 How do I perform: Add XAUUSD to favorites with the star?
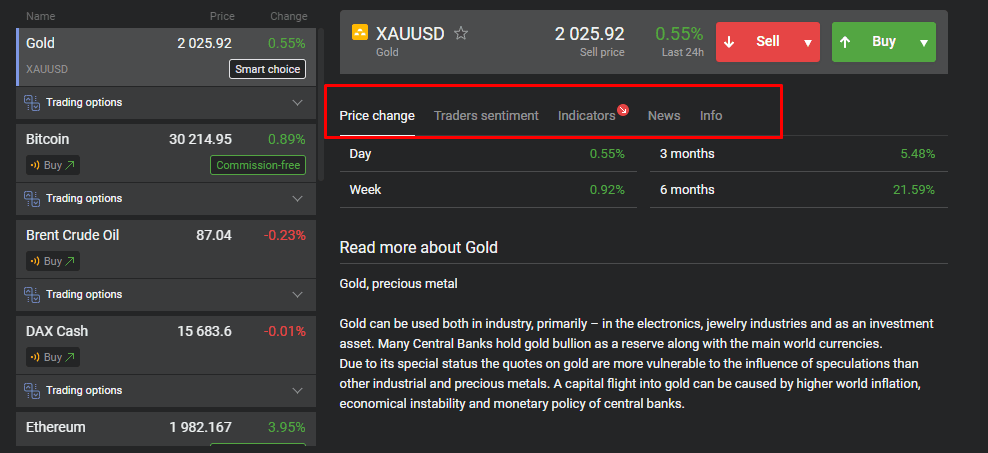(461, 33)
